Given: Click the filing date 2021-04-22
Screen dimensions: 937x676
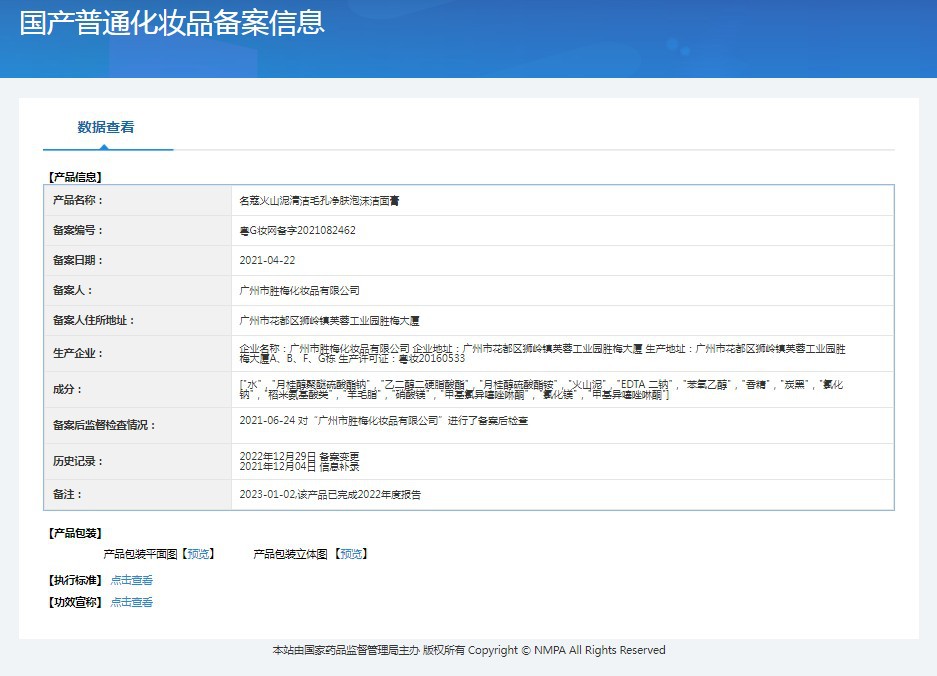Looking at the screenshot, I should coord(267,261).
